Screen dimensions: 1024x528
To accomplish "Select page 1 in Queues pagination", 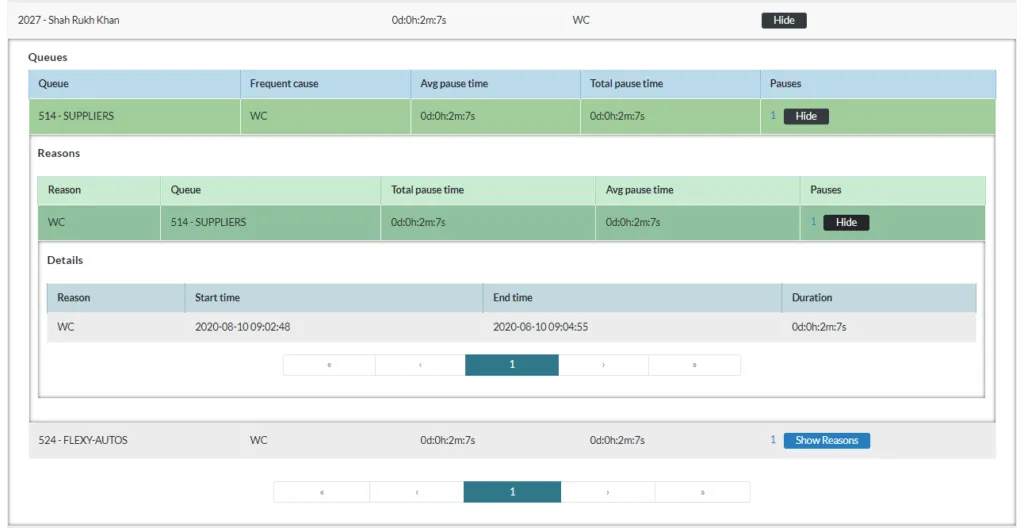I will tap(512, 492).
